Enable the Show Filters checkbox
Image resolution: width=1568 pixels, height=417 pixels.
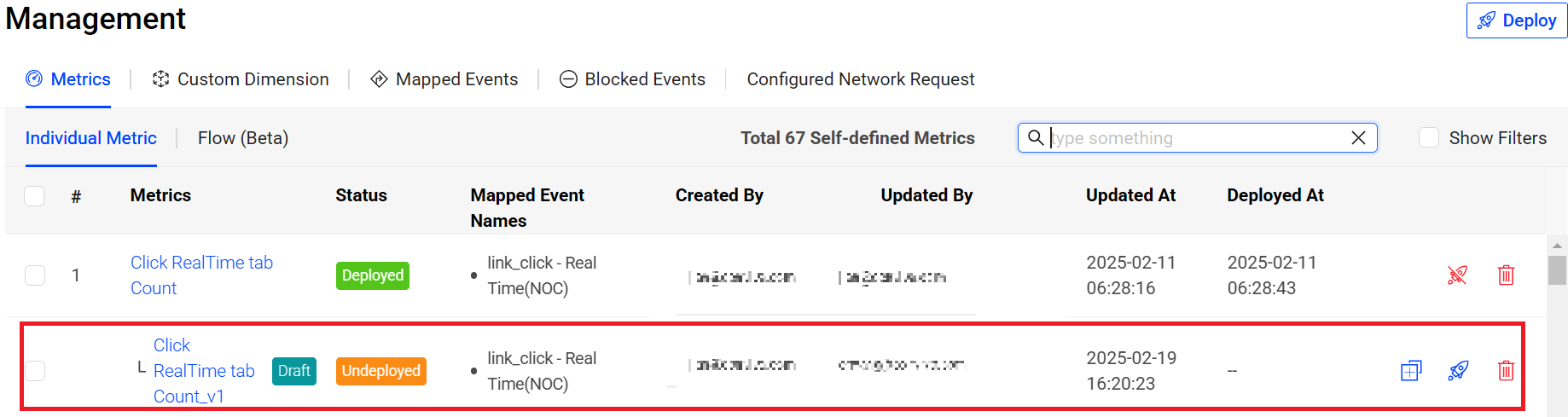tap(1429, 138)
